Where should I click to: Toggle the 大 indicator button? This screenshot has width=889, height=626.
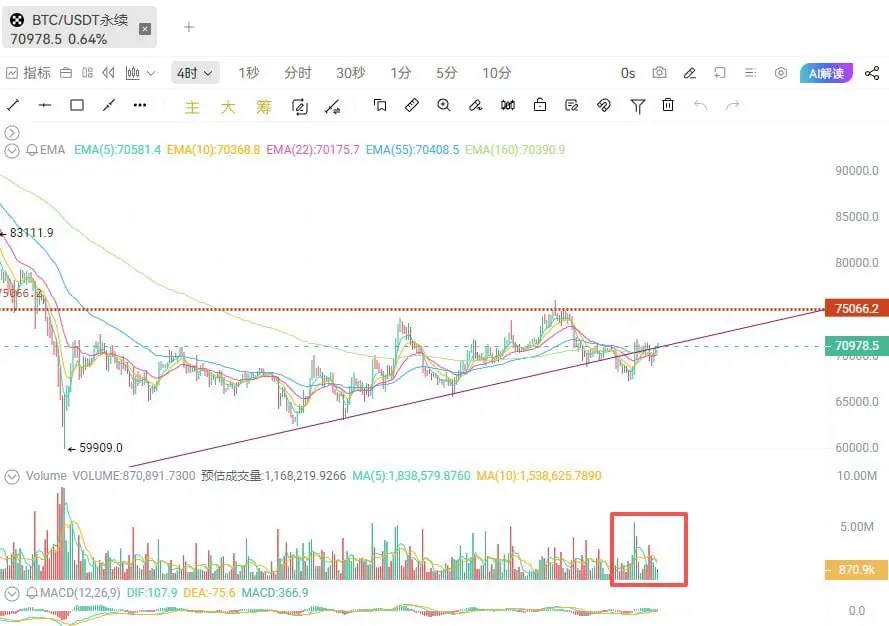coord(228,107)
